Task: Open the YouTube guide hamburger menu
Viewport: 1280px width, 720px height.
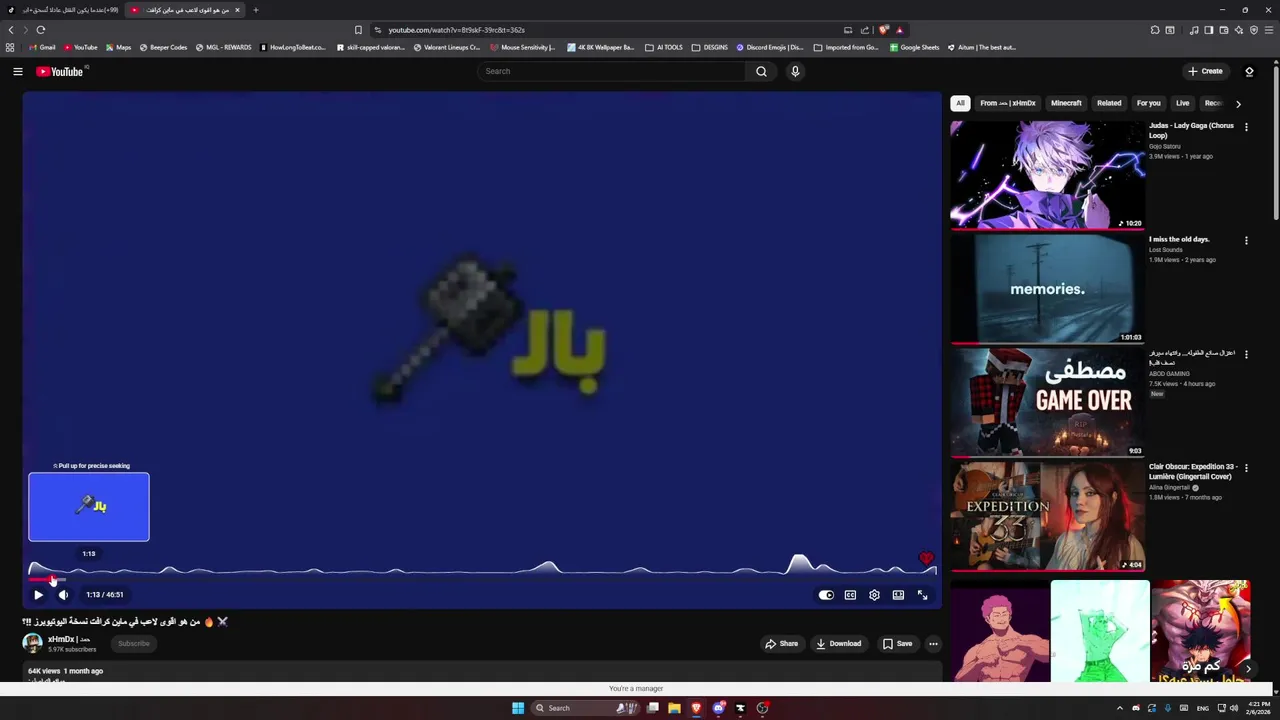Action: click(17, 71)
